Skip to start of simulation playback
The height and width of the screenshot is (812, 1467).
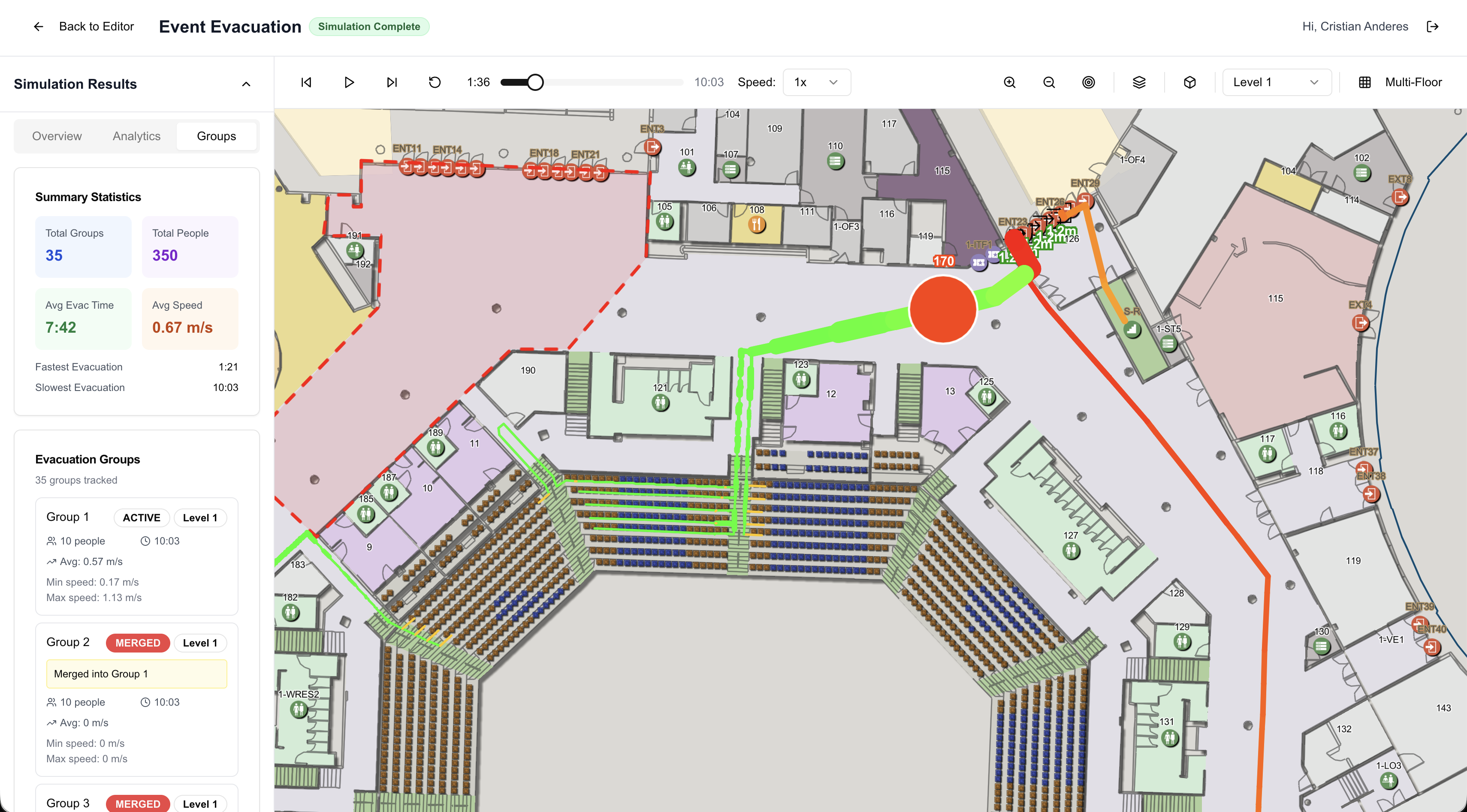tap(306, 82)
